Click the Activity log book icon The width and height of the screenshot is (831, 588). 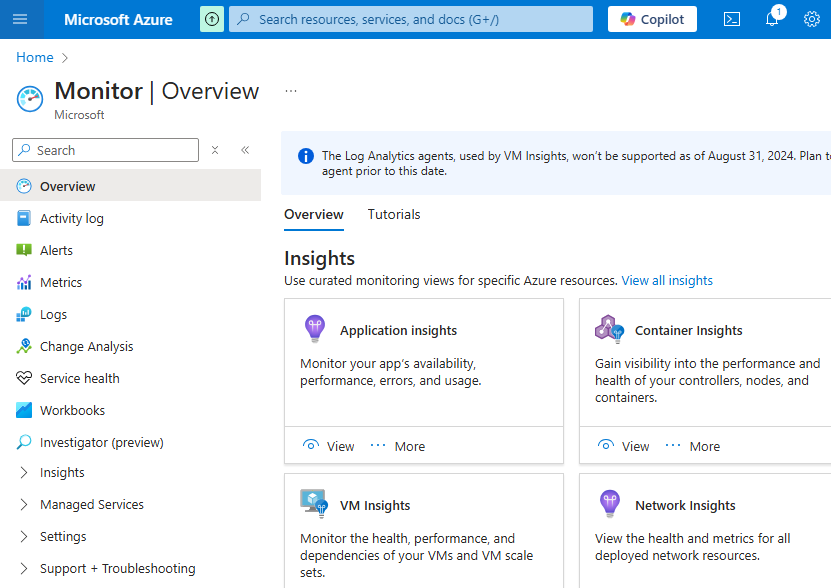[x=24, y=218]
